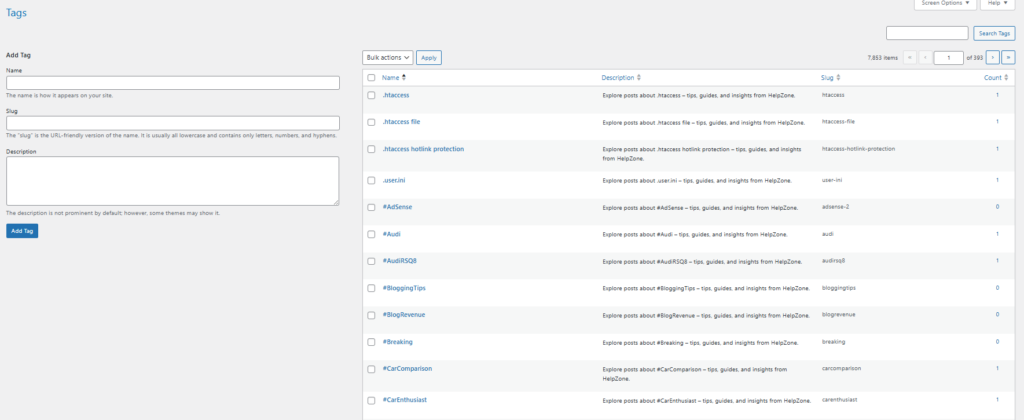Open the .user.ini tag
The width and height of the screenshot is (1024, 420).
[x=394, y=180]
